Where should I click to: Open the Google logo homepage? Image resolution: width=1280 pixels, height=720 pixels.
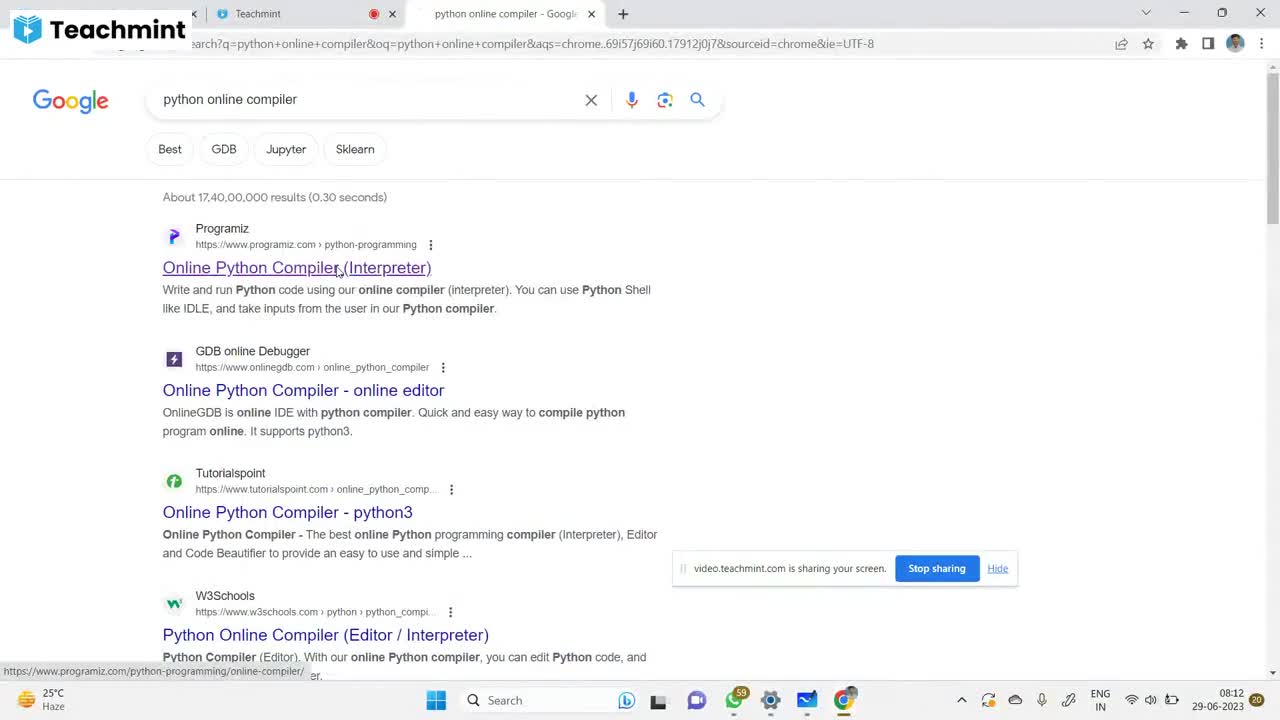coord(70,101)
